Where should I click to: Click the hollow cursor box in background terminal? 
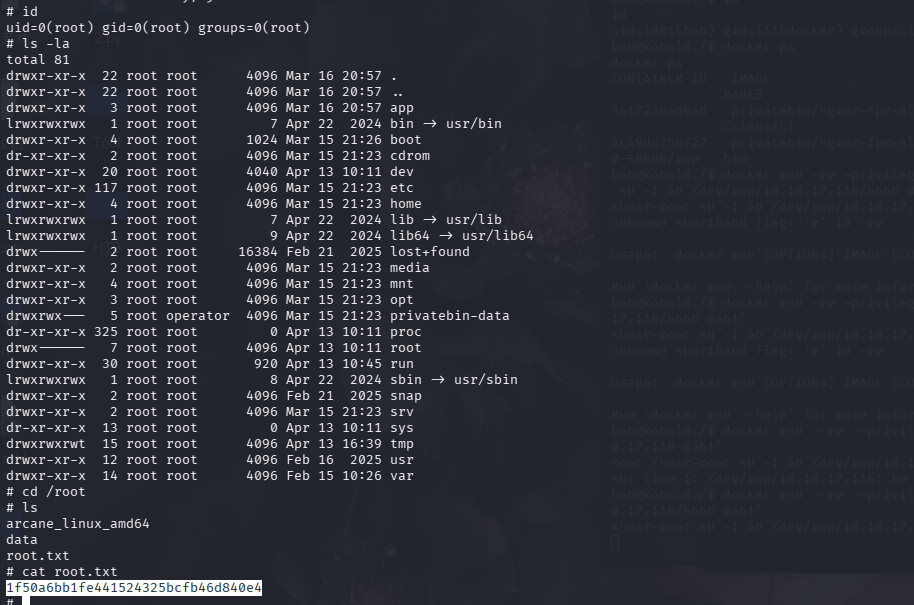(x=615, y=541)
